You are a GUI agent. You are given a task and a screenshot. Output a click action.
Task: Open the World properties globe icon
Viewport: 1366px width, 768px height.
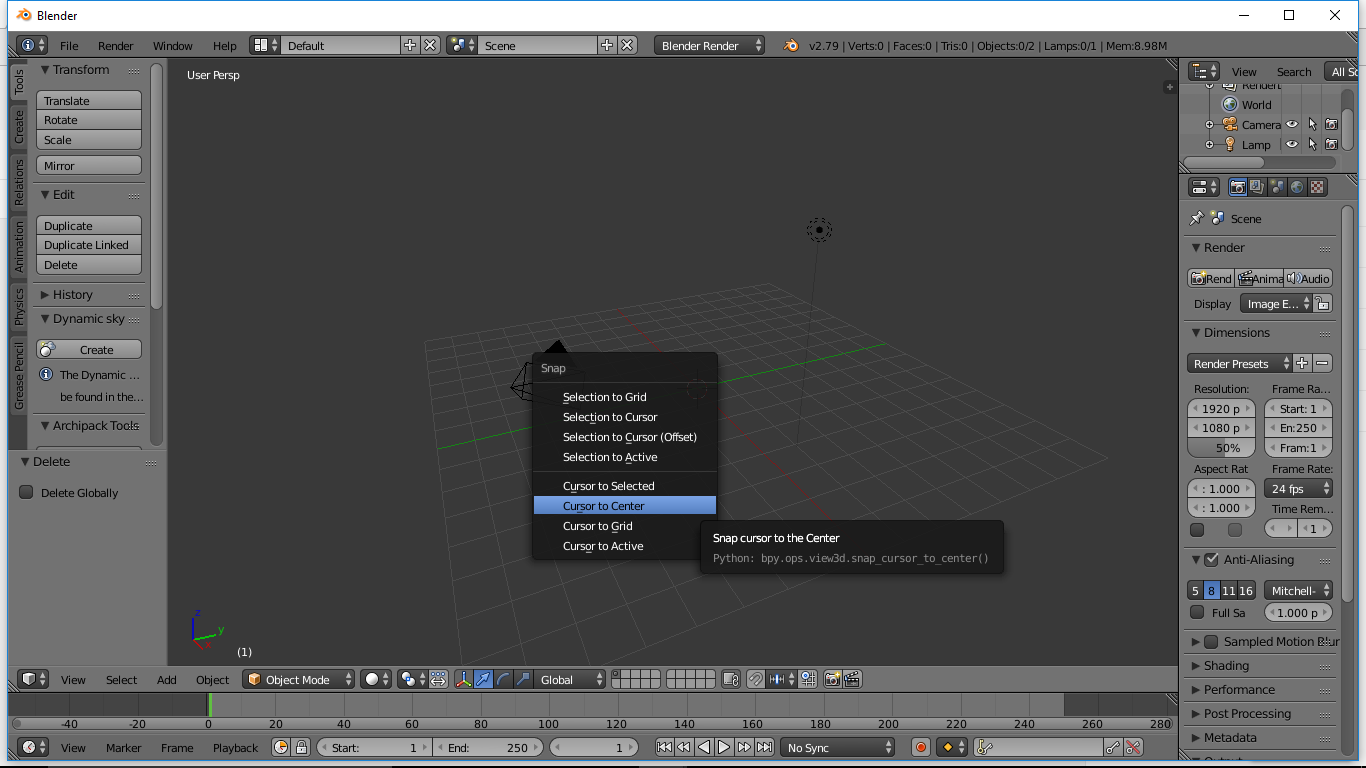[x=1297, y=186]
